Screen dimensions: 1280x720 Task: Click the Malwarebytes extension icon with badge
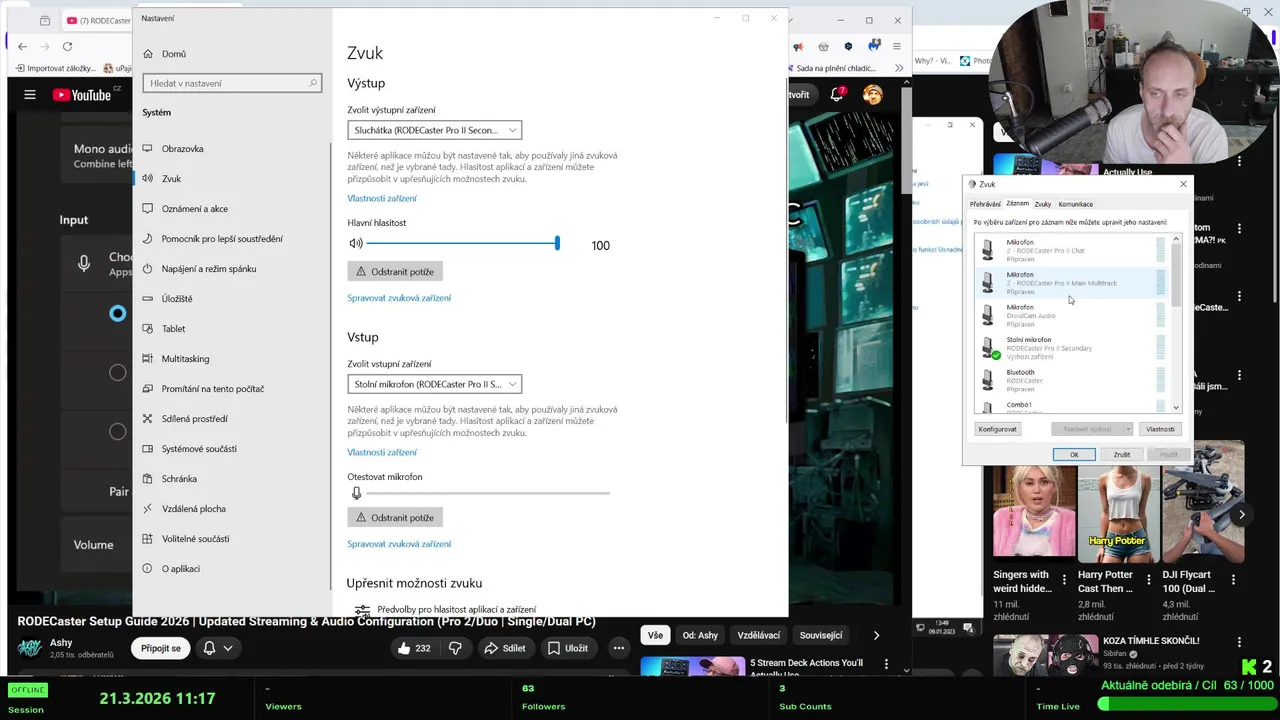874,46
